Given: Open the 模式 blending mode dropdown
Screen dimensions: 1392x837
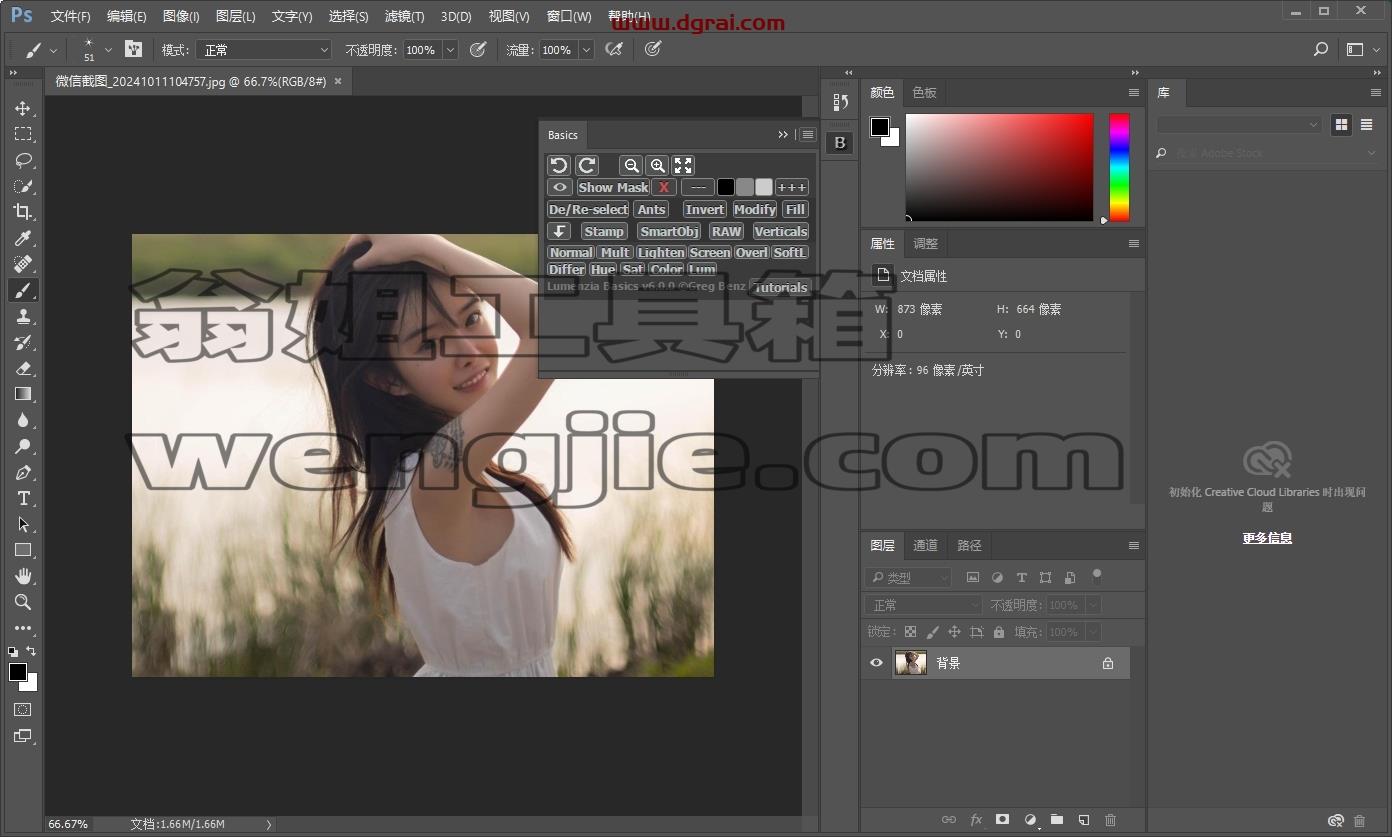Looking at the screenshot, I should [x=263, y=50].
